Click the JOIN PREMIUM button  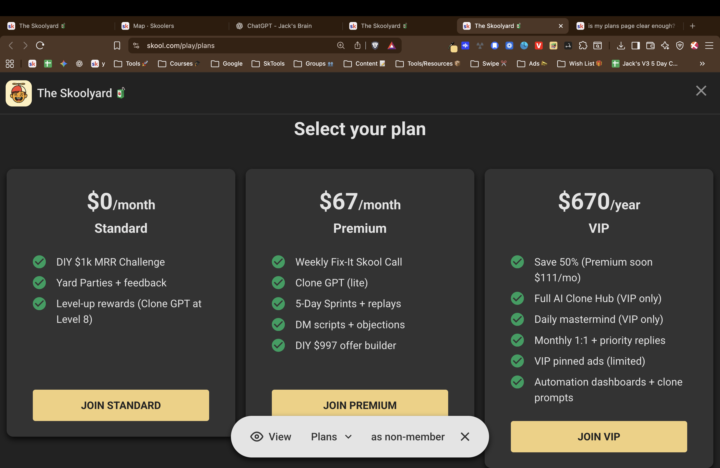point(360,403)
